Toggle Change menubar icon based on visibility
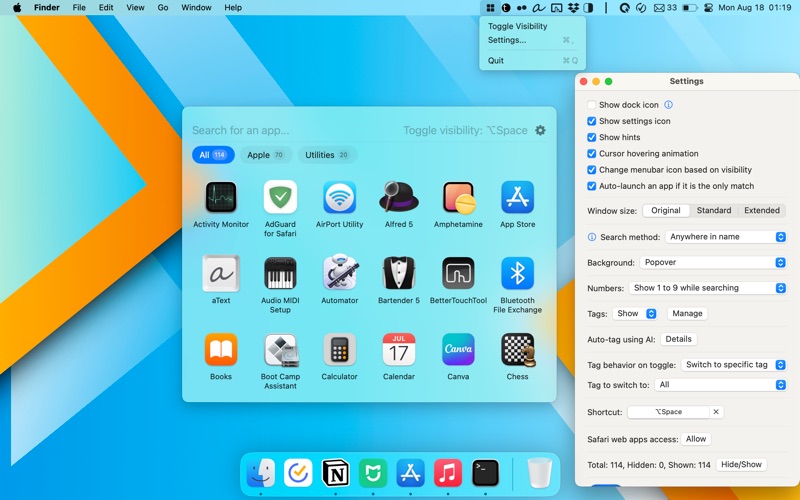800x500 pixels. click(x=591, y=170)
